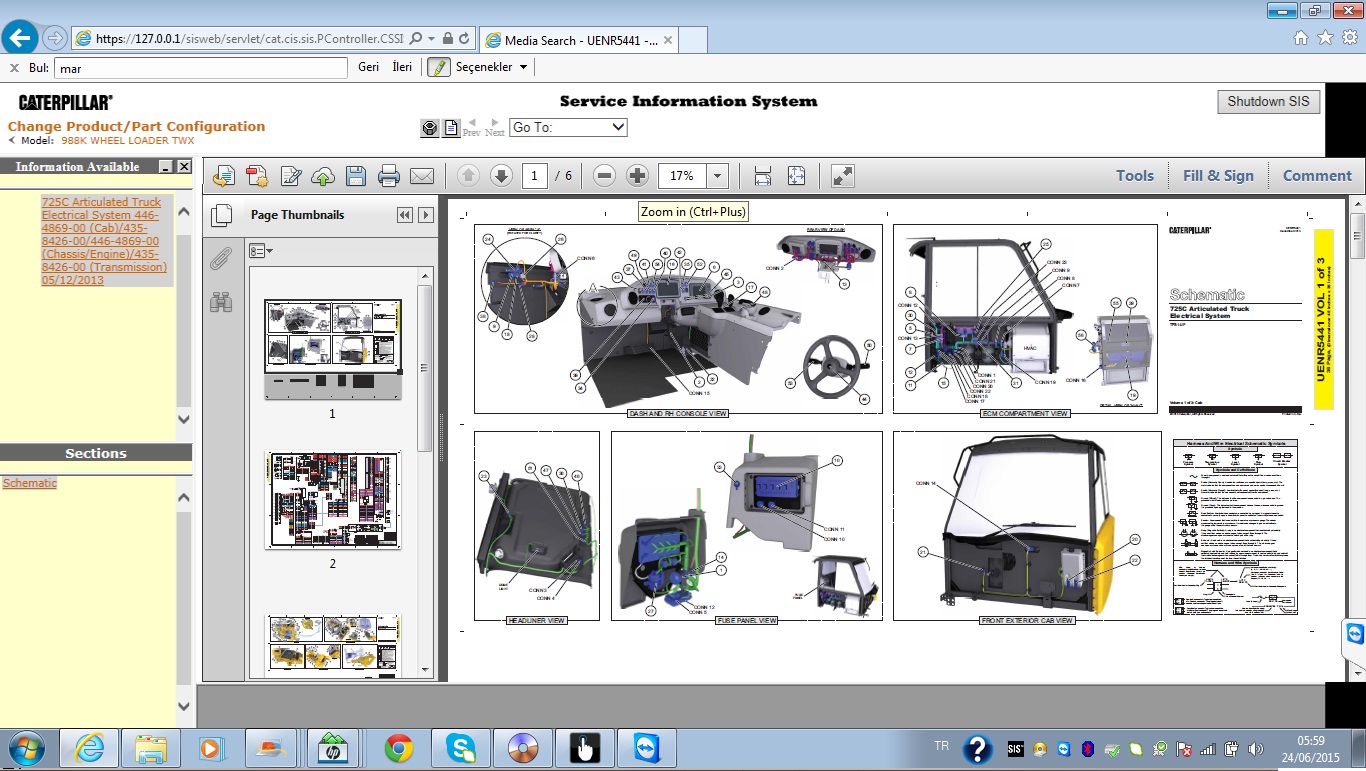Screen dimensions: 1366x771
Task: Click the zoom in plus button
Action: click(x=637, y=176)
